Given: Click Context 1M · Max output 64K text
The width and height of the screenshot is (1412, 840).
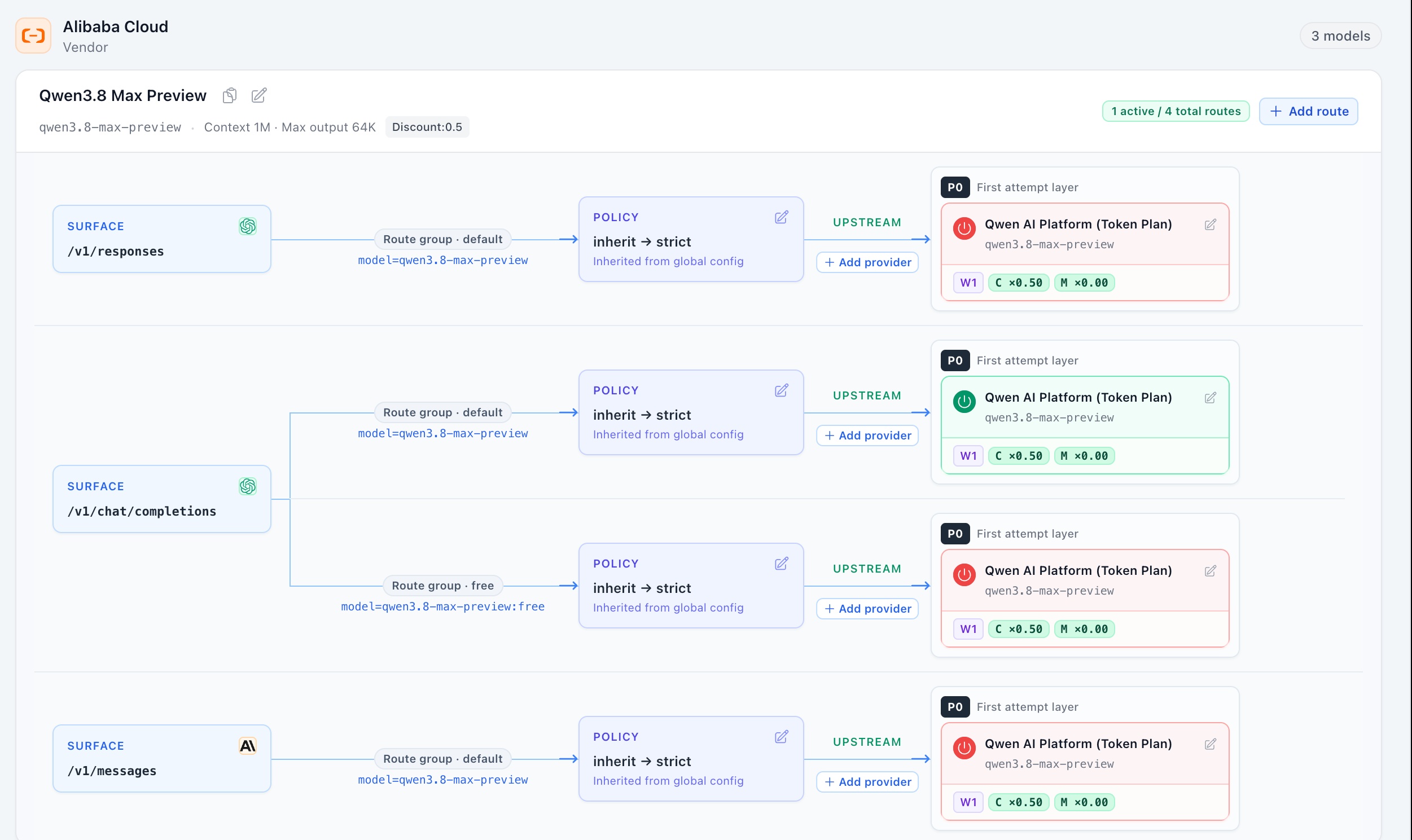Looking at the screenshot, I should pyautogui.click(x=290, y=127).
